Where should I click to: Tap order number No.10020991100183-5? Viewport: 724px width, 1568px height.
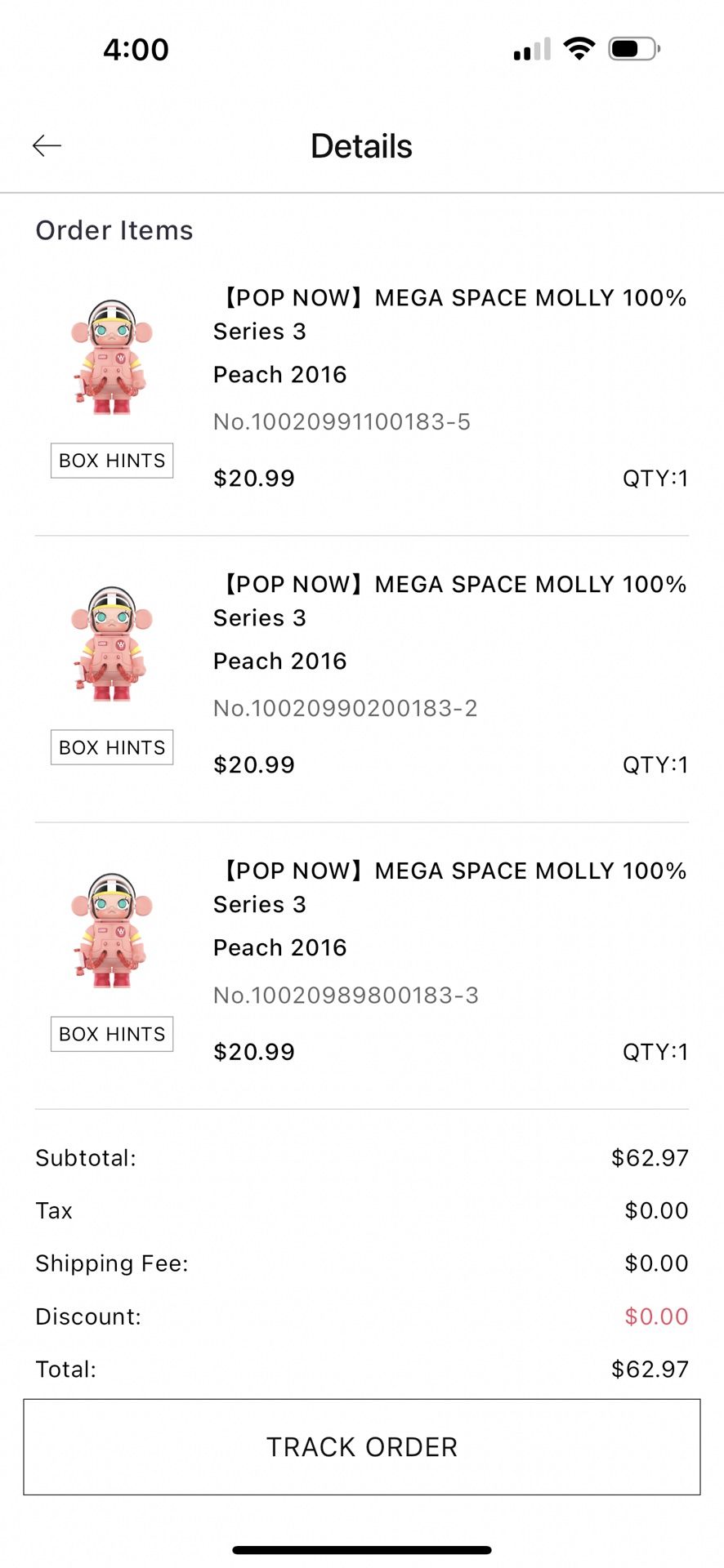(342, 421)
